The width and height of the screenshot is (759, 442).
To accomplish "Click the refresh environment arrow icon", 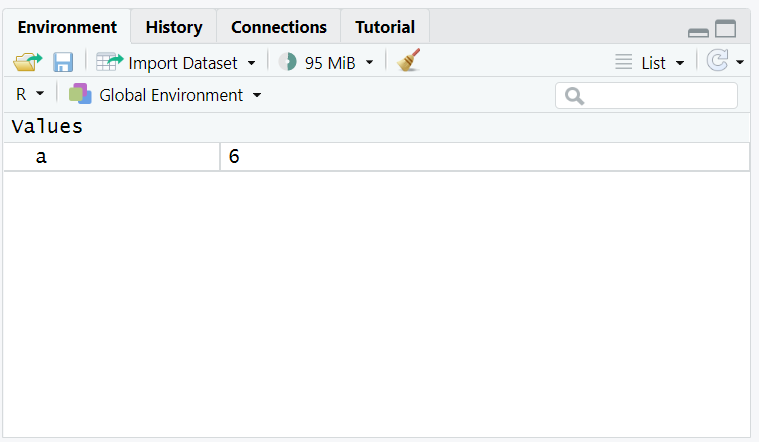I will 717,61.
